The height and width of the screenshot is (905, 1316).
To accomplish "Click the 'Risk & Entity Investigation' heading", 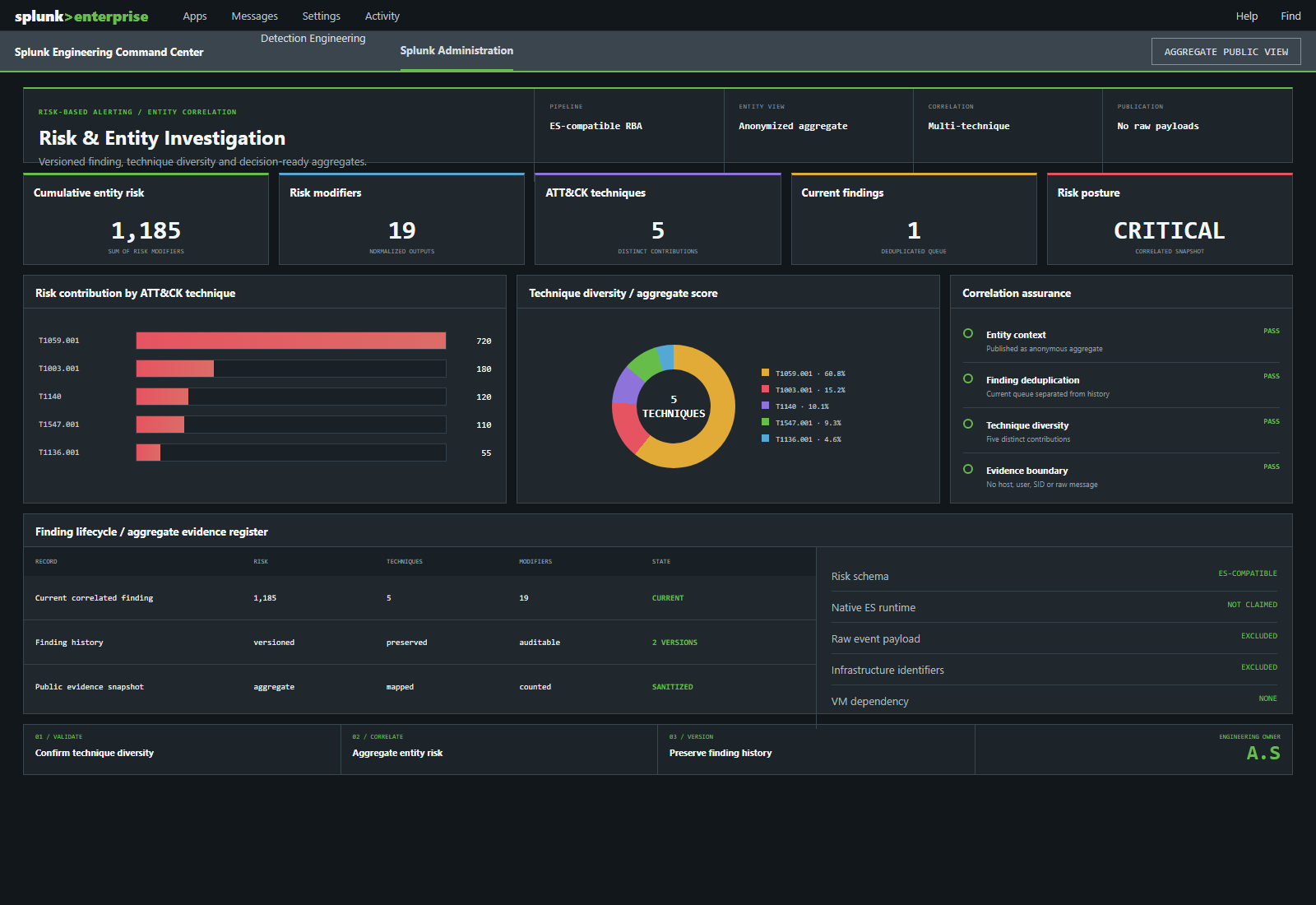I will coord(162,137).
